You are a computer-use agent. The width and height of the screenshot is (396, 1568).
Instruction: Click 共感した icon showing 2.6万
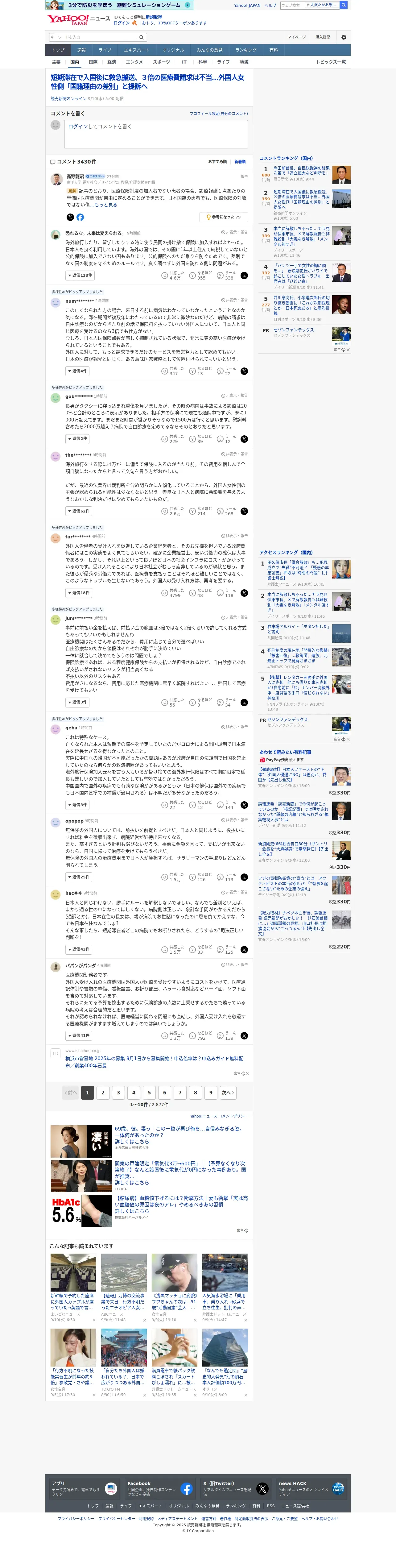tap(164, 511)
